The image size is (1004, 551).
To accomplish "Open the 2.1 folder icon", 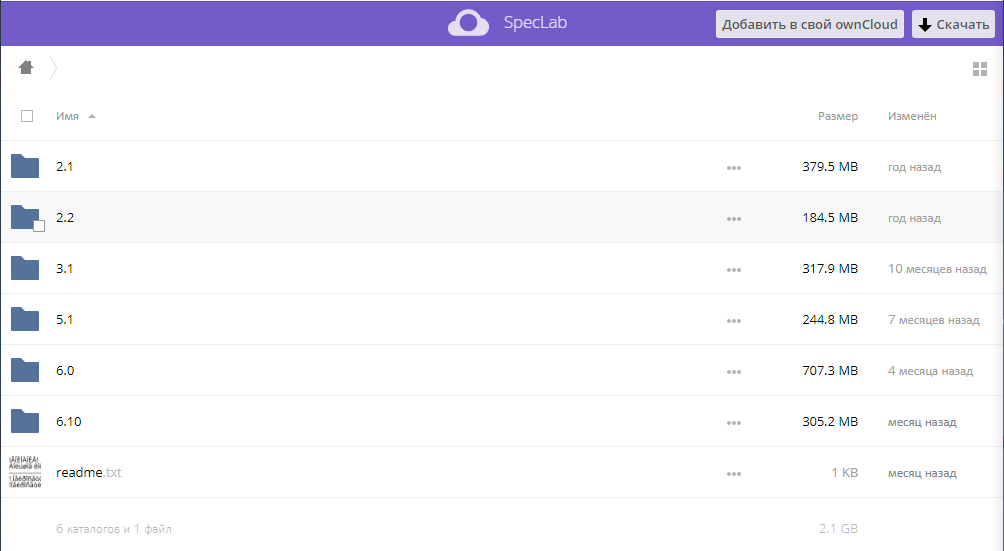I will pyautogui.click(x=25, y=166).
